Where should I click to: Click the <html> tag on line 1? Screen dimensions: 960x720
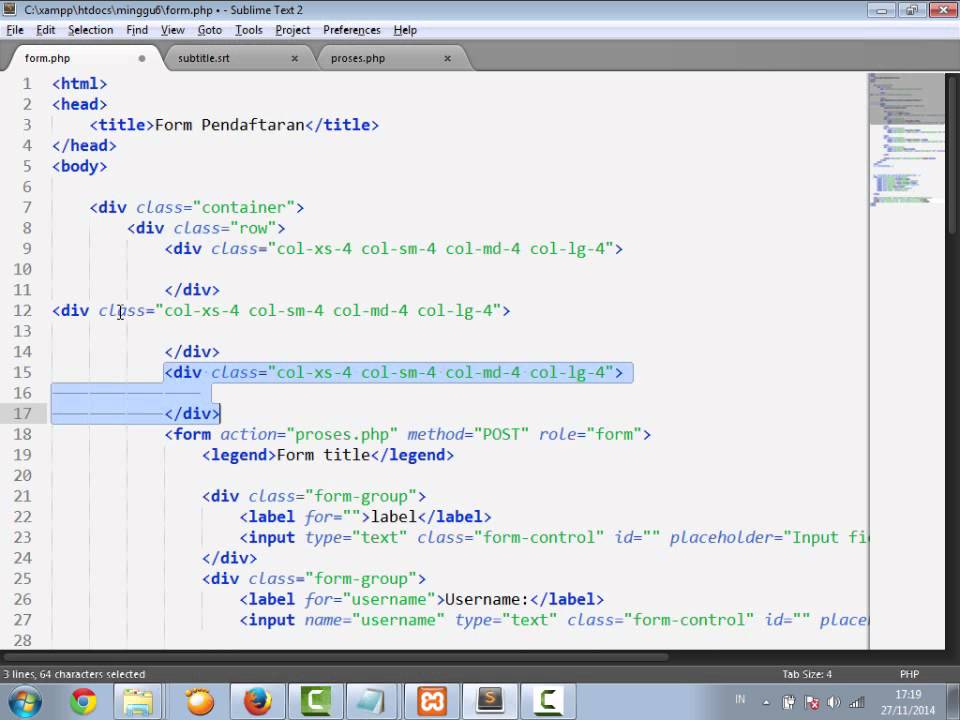[80, 83]
